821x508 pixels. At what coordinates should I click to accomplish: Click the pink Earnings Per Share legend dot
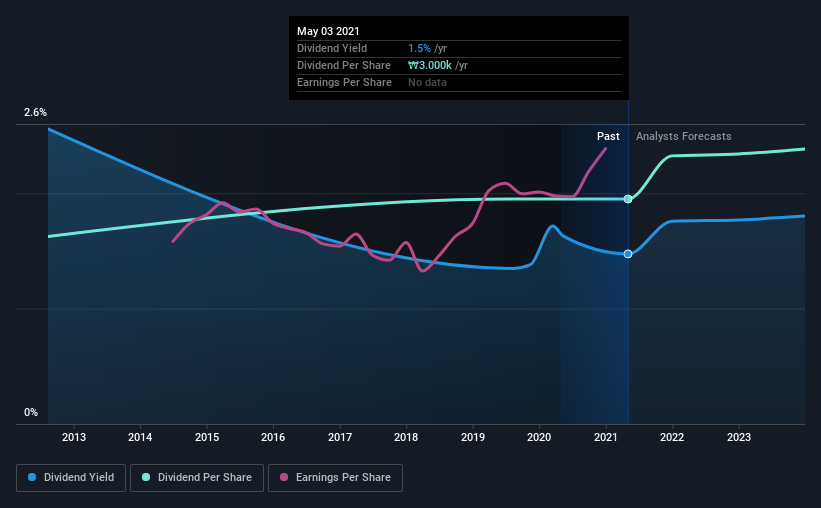click(284, 477)
